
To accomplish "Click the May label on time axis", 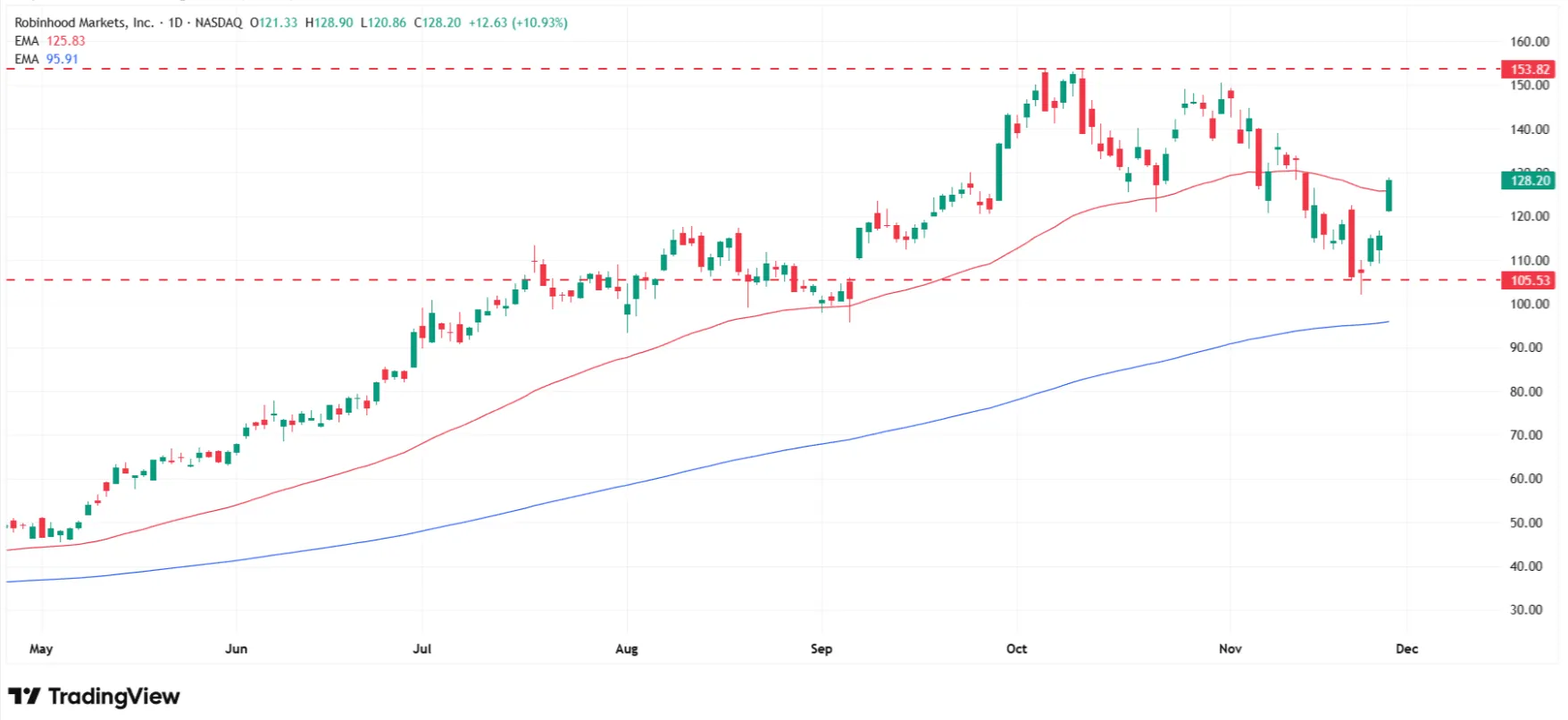I will click(41, 649).
